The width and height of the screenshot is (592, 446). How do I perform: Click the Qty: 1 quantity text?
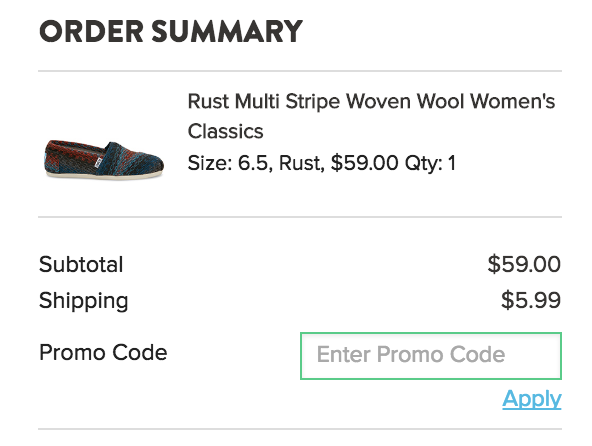coord(430,163)
